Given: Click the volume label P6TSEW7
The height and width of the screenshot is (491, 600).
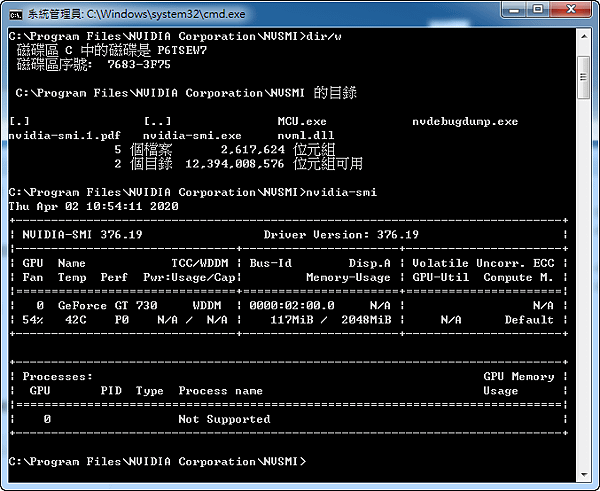Looking at the screenshot, I should (x=182, y=51).
